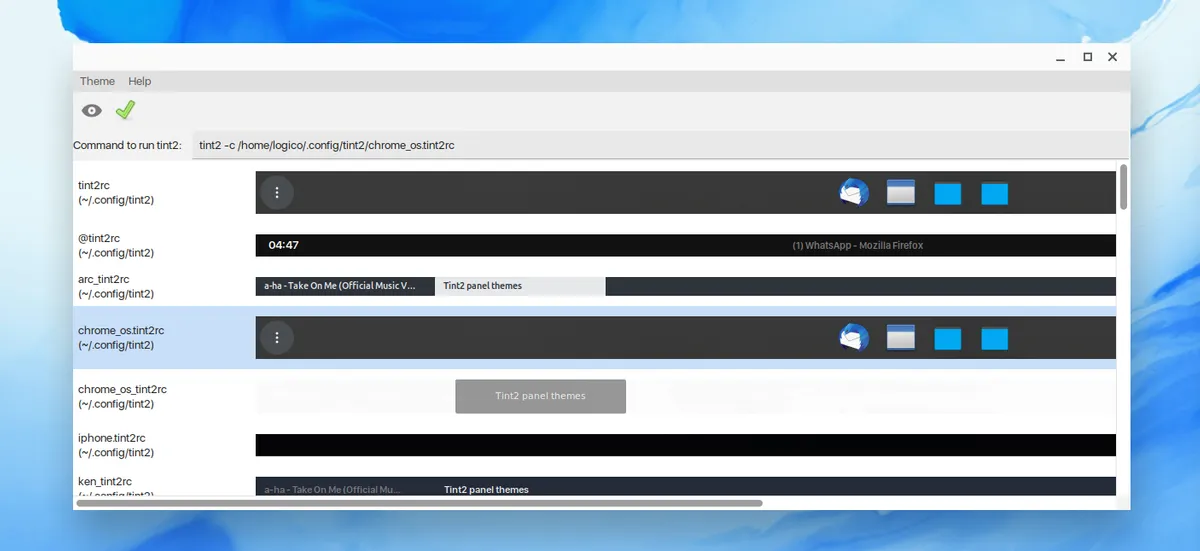
Task: Select the arc_tint2rc theme row
Action: [596, 286]
